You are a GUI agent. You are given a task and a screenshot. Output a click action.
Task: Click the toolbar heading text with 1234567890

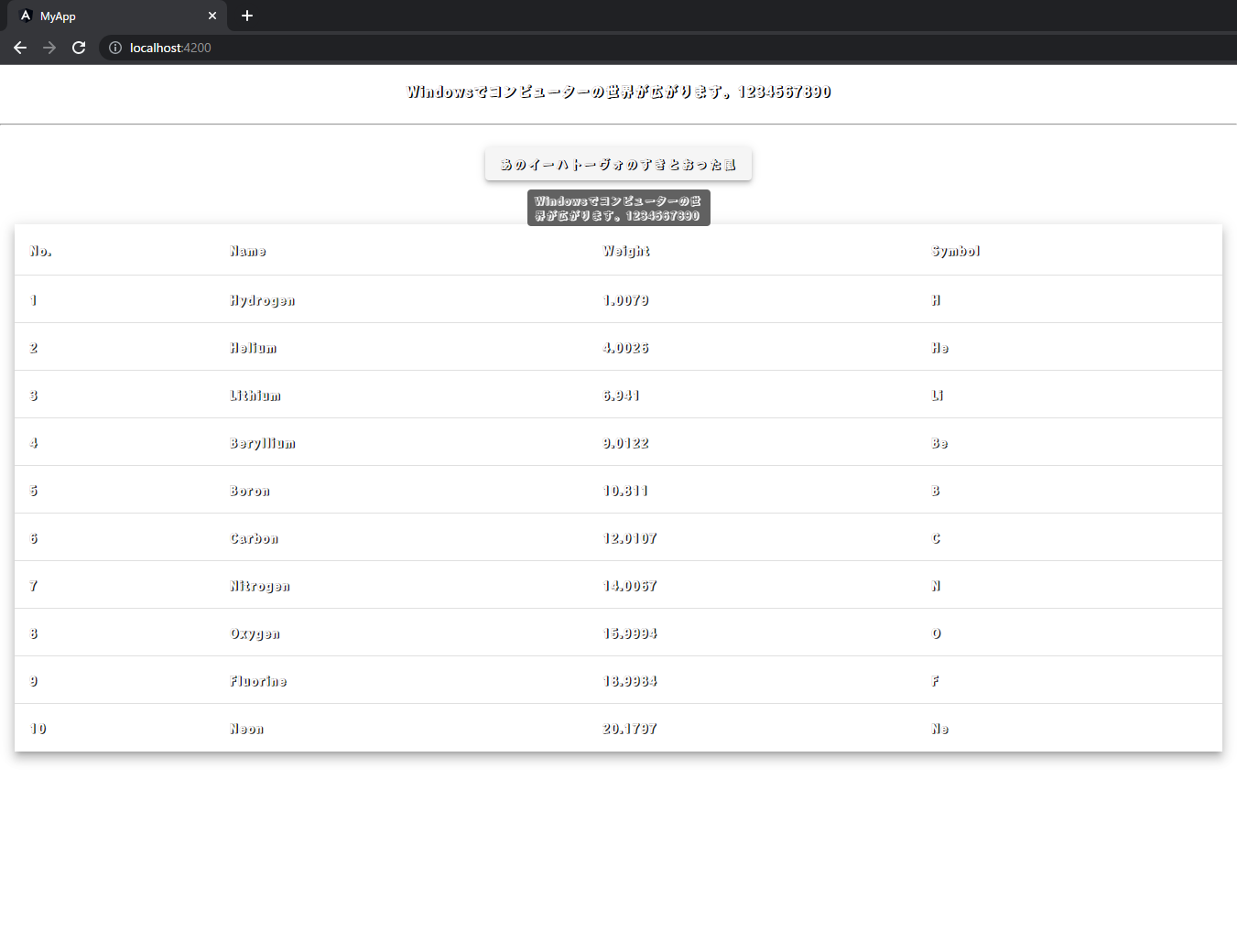click(x=619, y=92)
